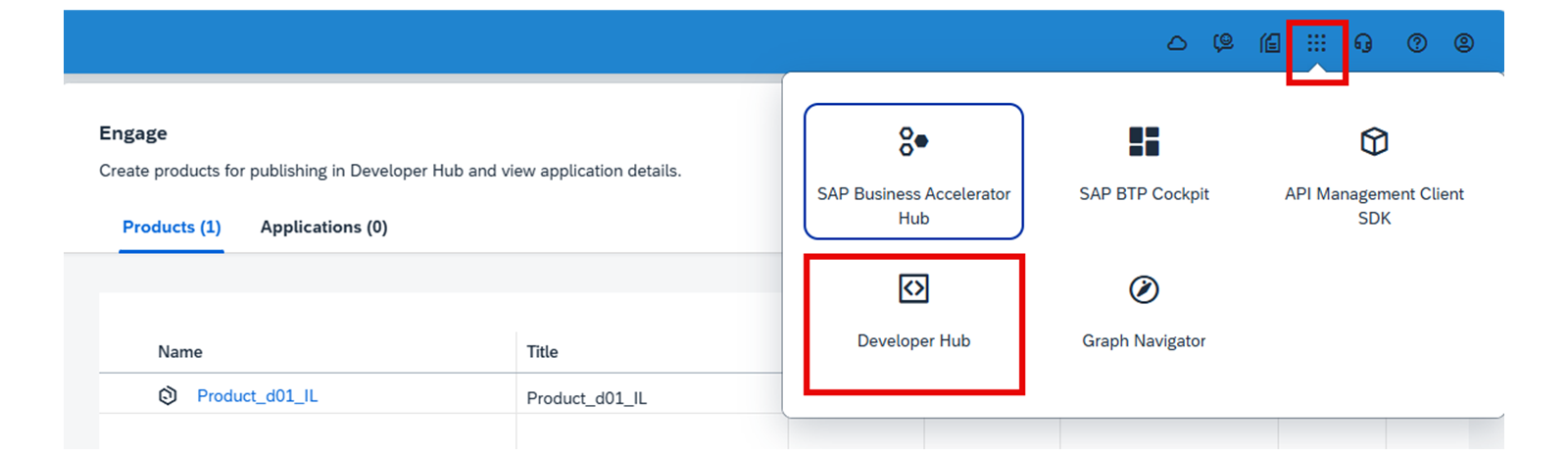The image size is (1568, 459).
Task: Open SAP BTP Cockpit label
Action: click(x=1144, y=194)
